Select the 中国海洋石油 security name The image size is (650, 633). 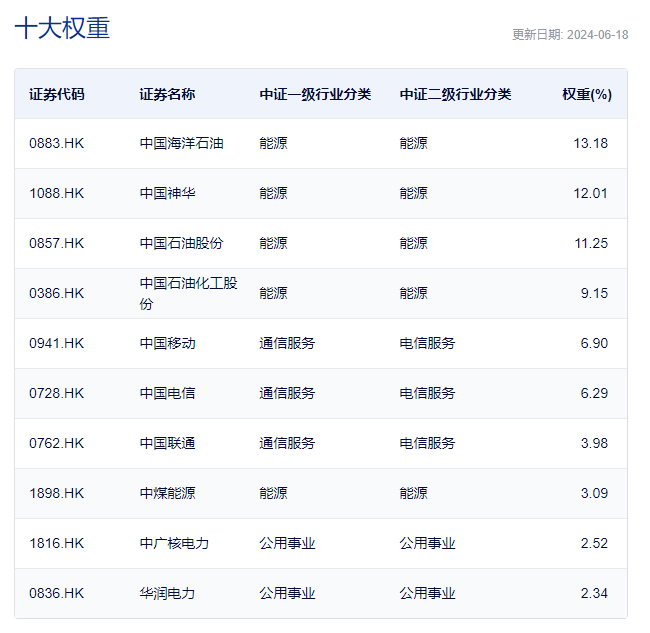click(x=181, y=143)
